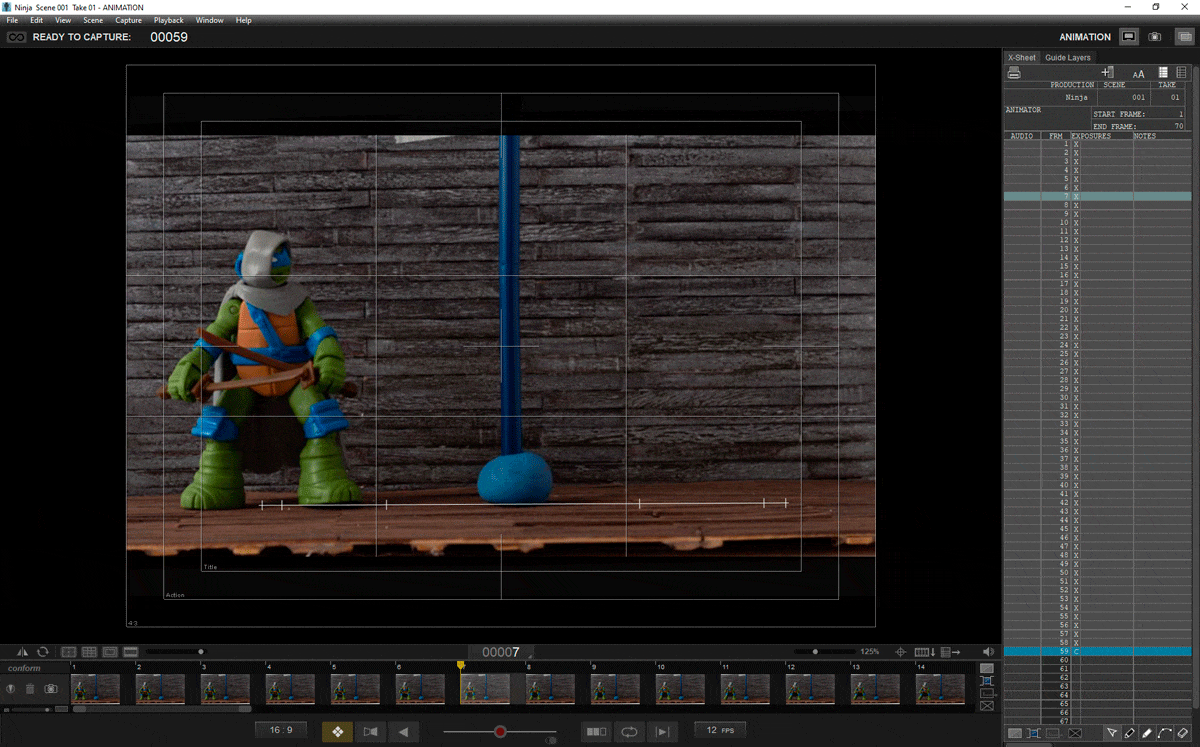This screenshot has height=747, width=1200.
Task: Click the timeline horizontal scrollbar
Action: [x=162, y=709]
